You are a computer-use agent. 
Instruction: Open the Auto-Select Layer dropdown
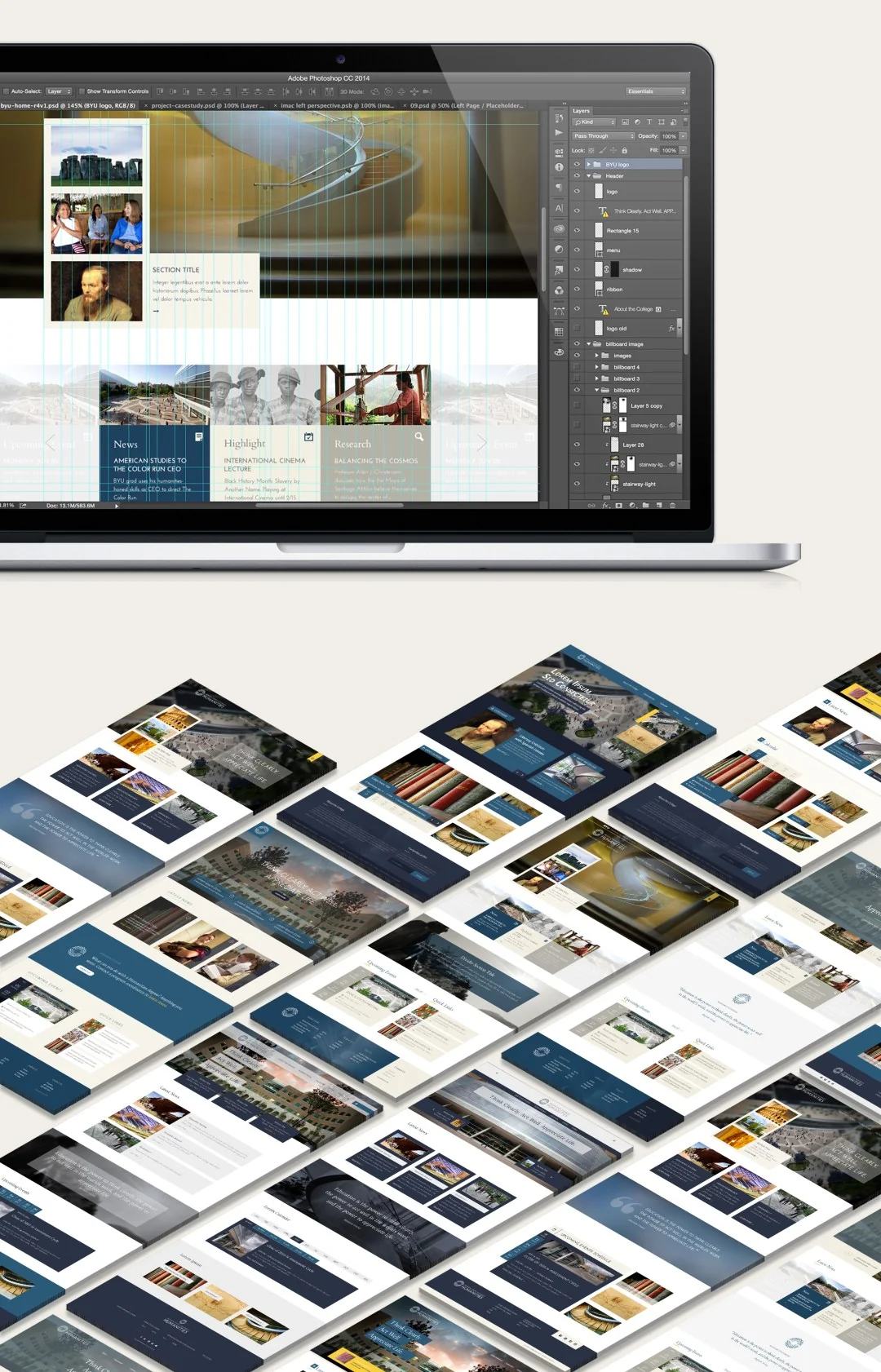tap(60, 91)
